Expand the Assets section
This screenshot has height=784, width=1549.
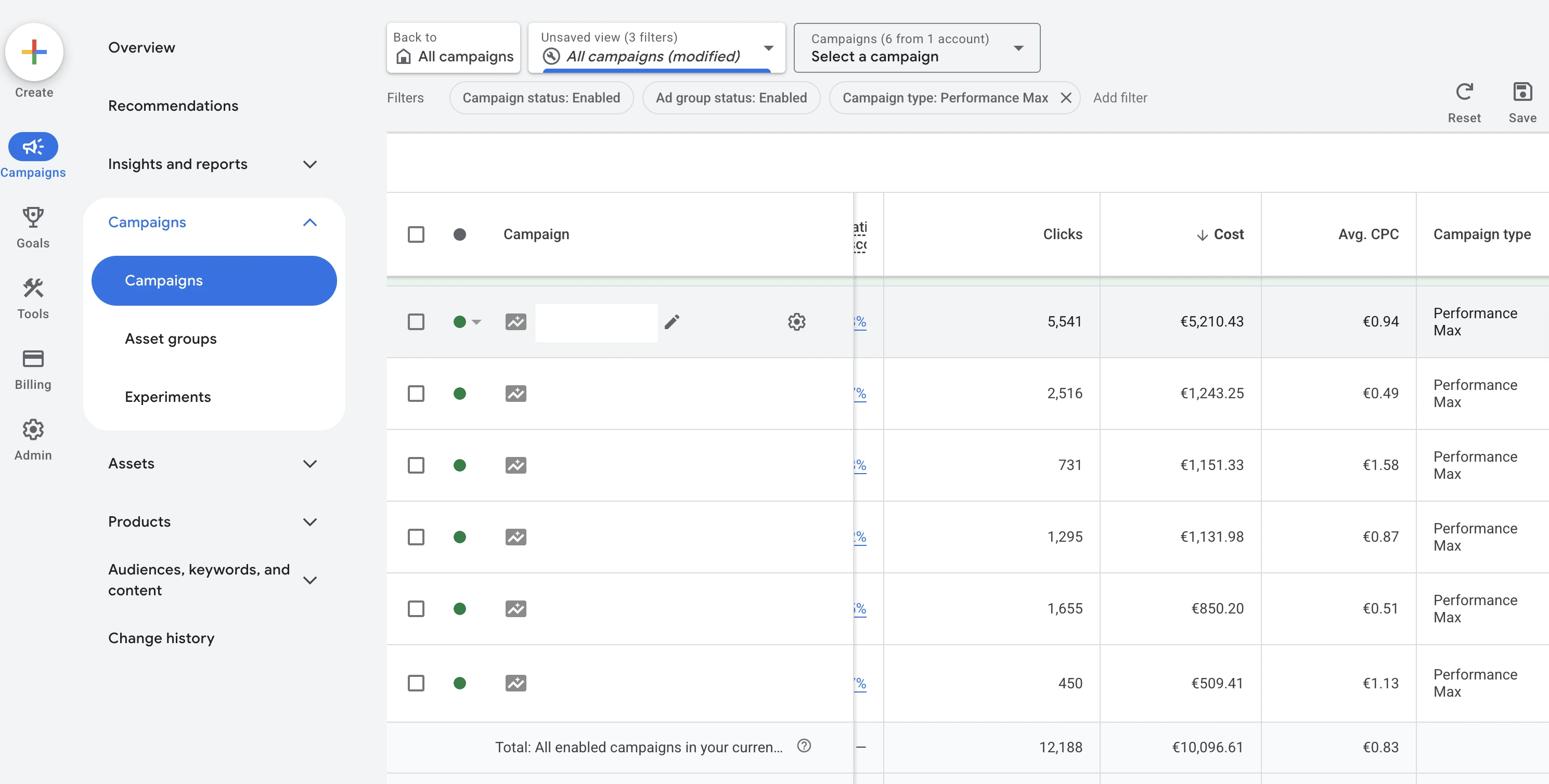pos(309,464)
